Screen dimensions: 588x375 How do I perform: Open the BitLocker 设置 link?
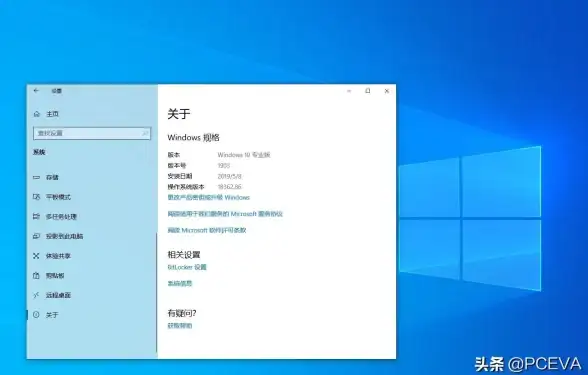(x=187, y=267)
